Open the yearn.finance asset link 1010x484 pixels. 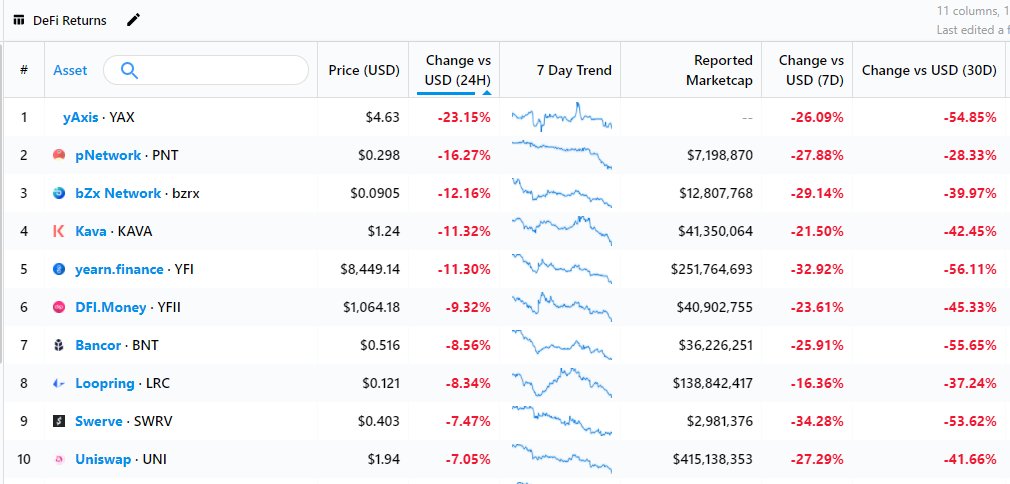click(x=119, y=269)
